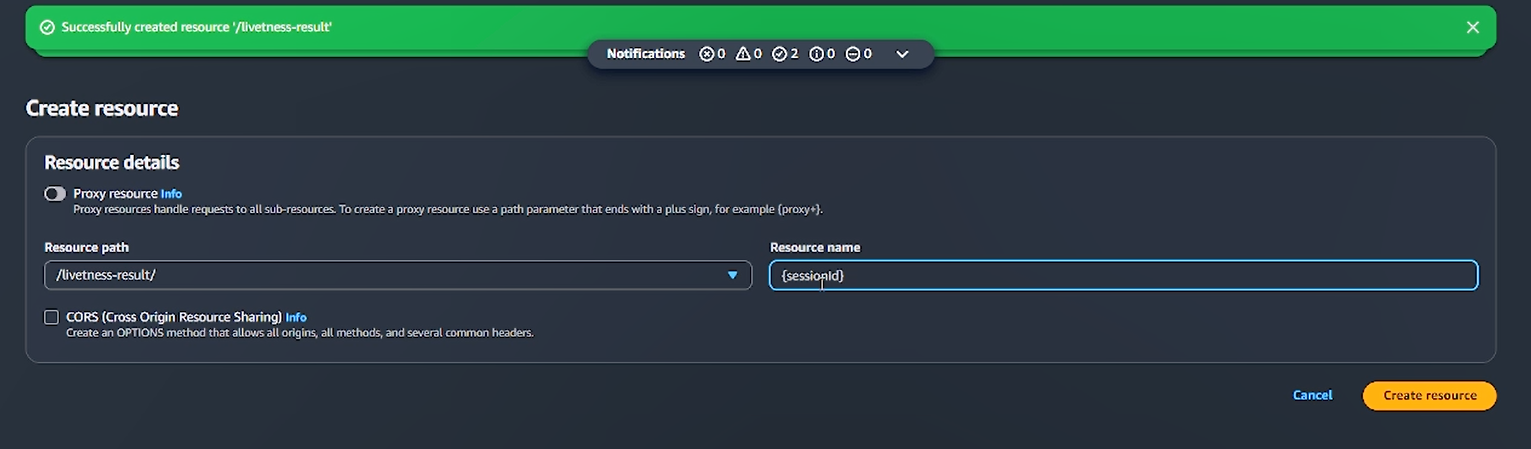Click the Resource name input field
The image size is (1531, 449).
[x=1123, y=275]
